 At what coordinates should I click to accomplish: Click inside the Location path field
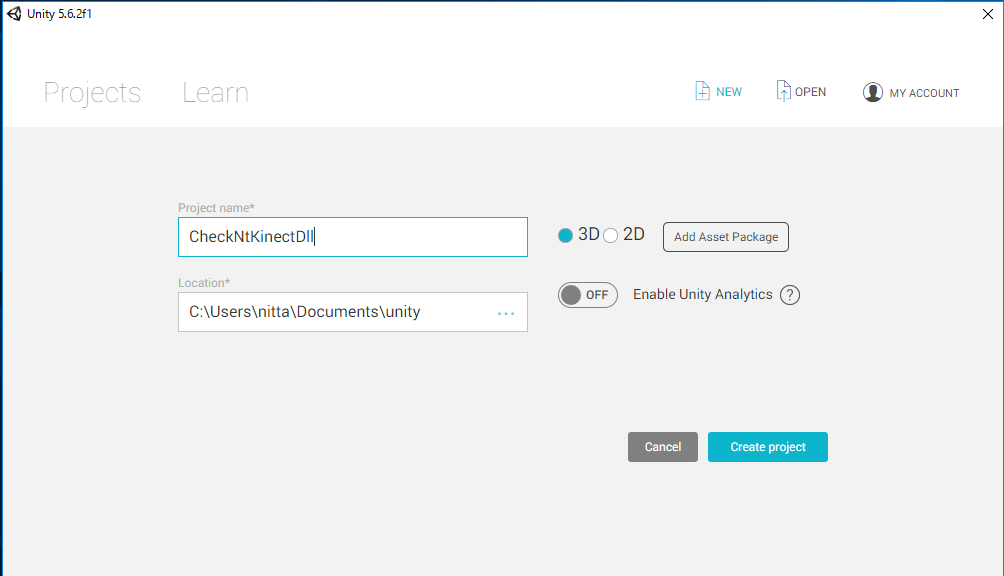(335, 312)
